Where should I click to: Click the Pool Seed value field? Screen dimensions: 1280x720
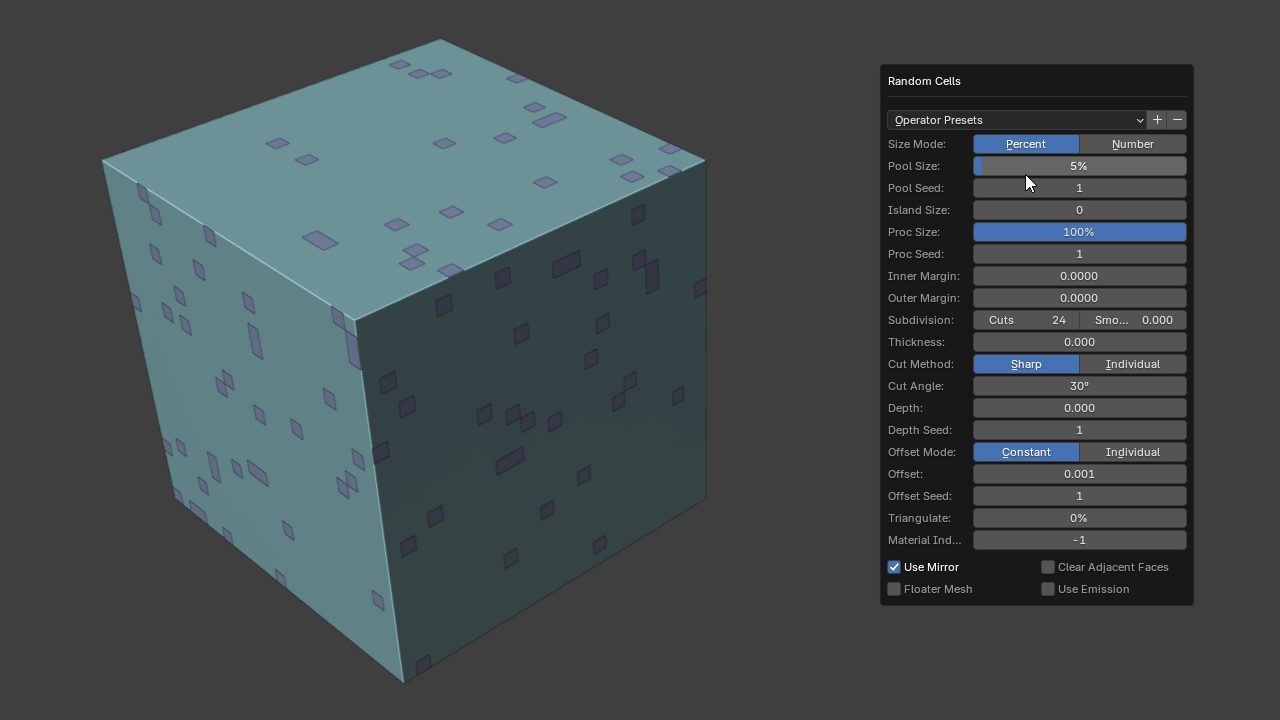click(1079, 188)
